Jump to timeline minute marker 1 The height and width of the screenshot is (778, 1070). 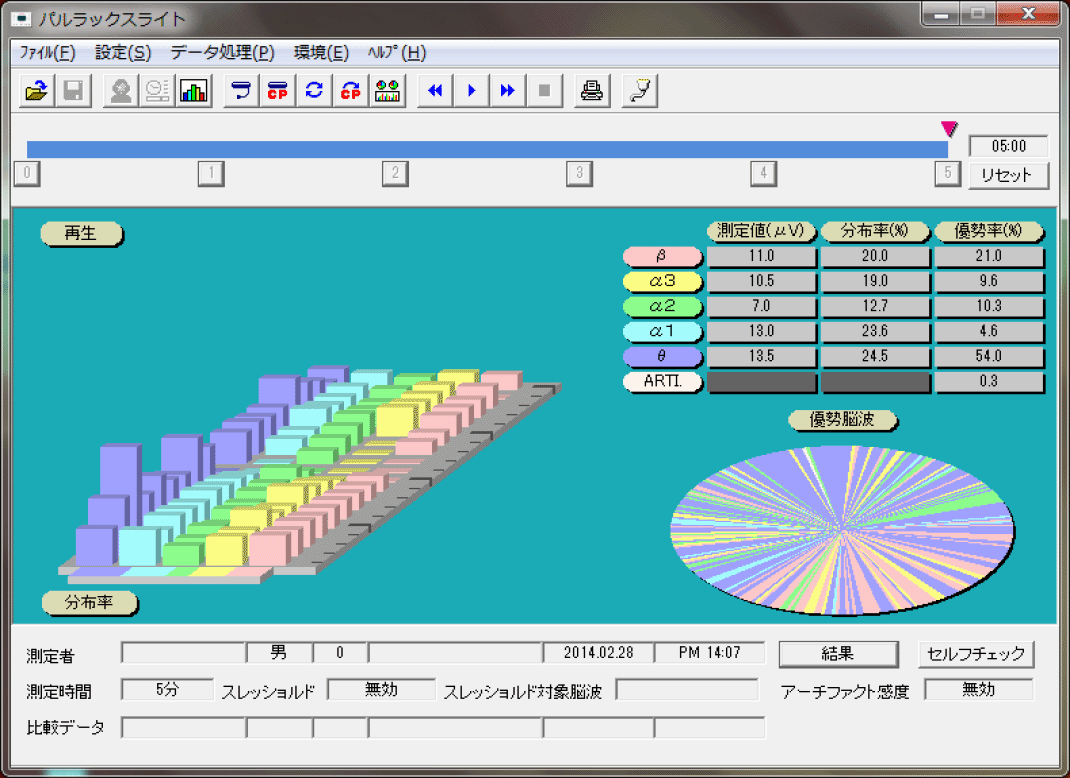pyautogui.click(x=212, y=173)
